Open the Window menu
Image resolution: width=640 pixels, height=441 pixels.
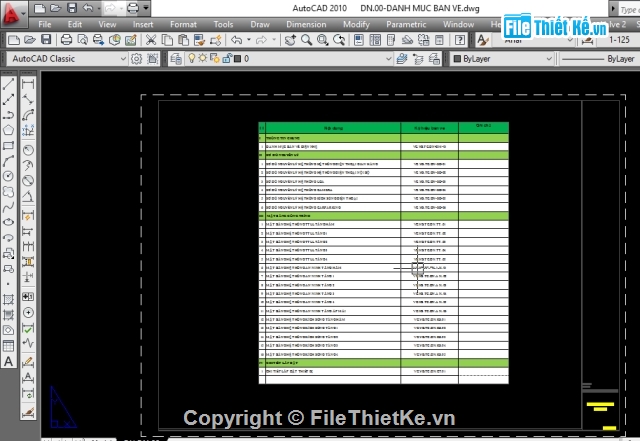pos(458,24)
